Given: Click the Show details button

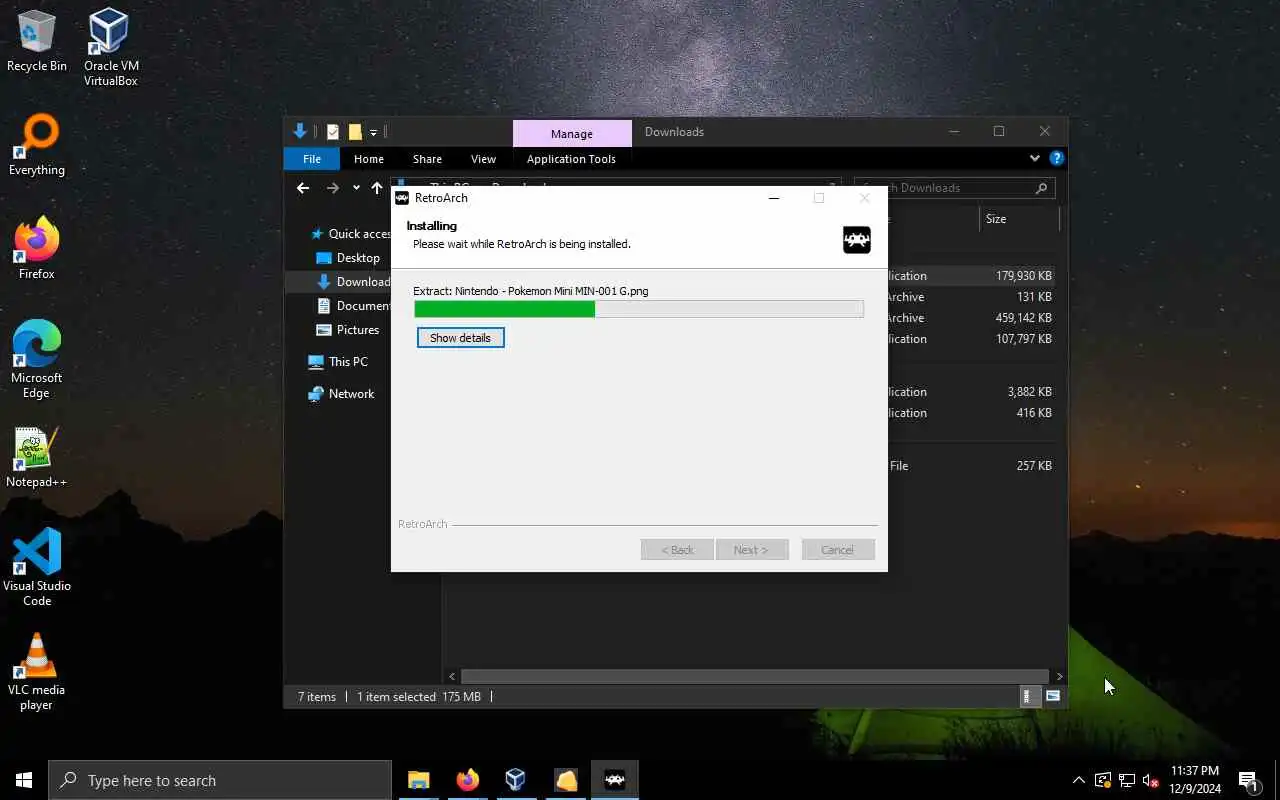Looking at the screenshot, I should (x=460, y=338).
